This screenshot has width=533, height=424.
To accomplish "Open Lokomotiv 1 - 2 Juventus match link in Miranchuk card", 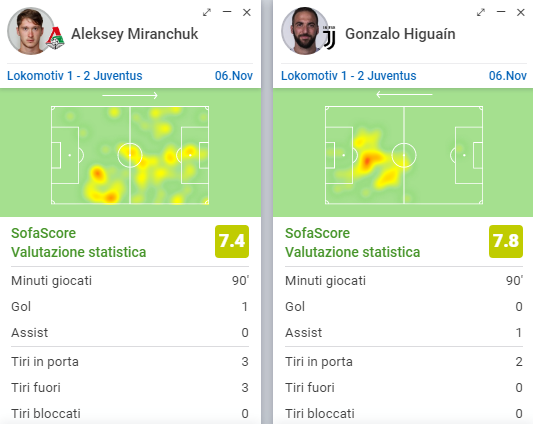I will pos(75,75).
